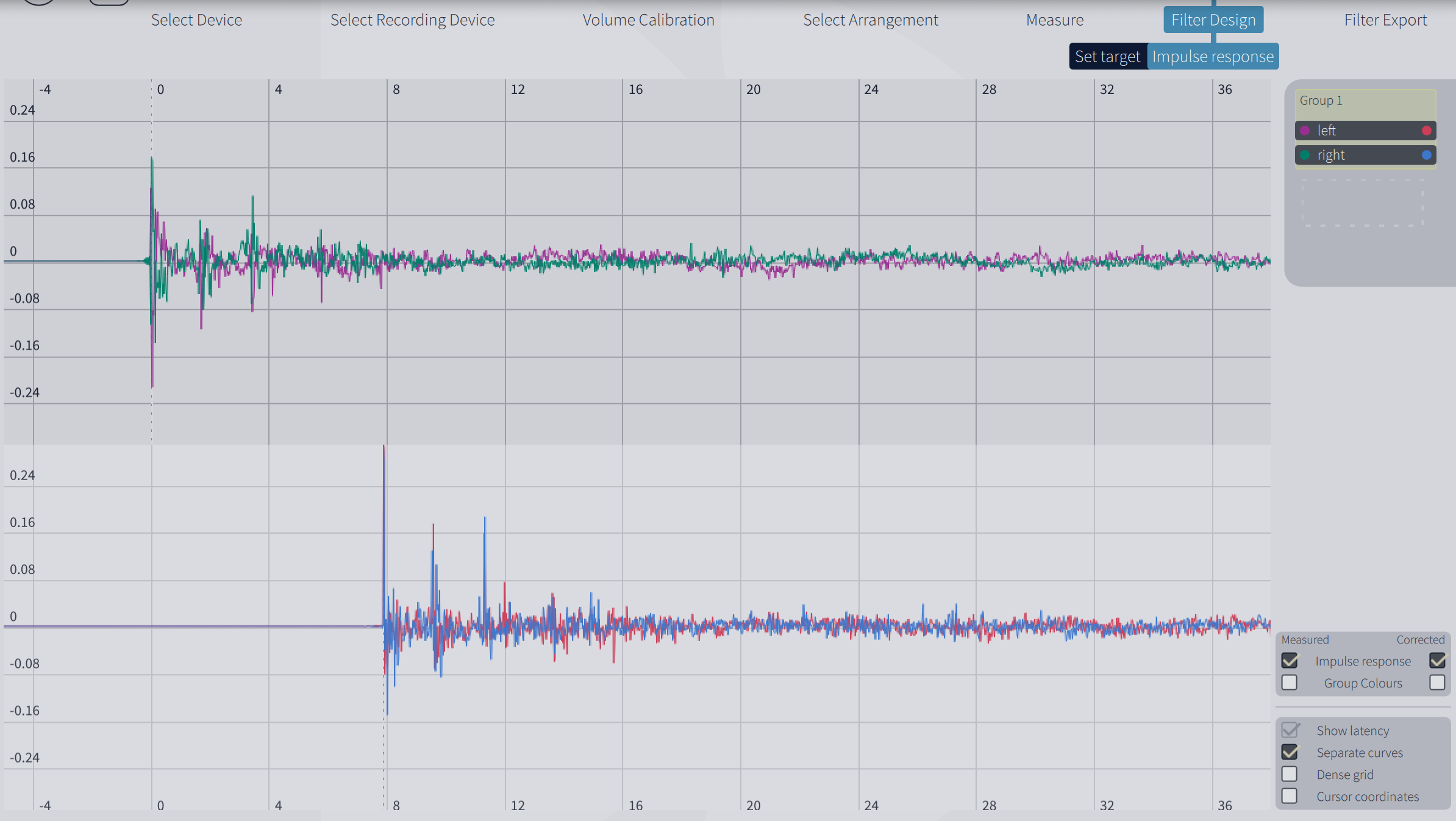This screenshot has width=1456, height=821.
Task: Click the Show latency label
Action: [x=1352, y=731]
